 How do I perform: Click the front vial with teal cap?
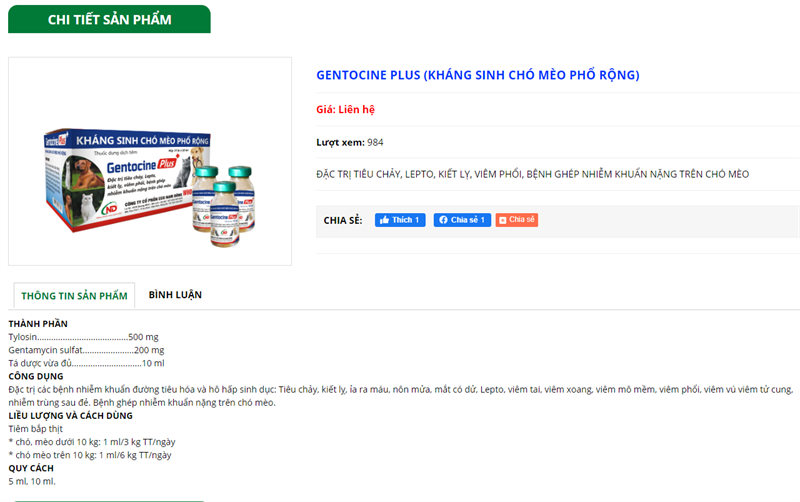(x=224, y=214)
